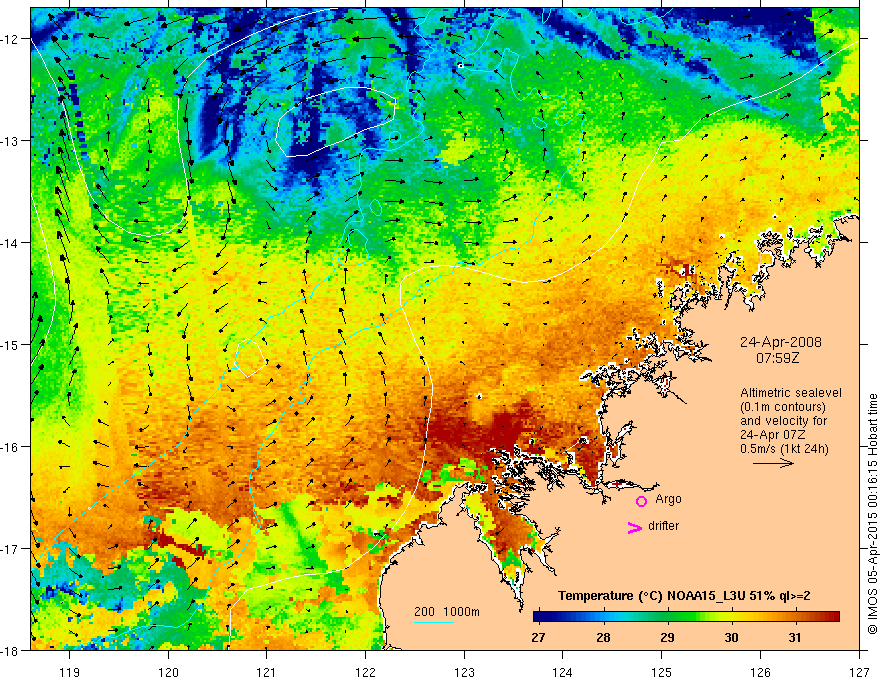880x680 pixels.
Task: Click the longitude axis label 126
Action: (x=760, y=673)
